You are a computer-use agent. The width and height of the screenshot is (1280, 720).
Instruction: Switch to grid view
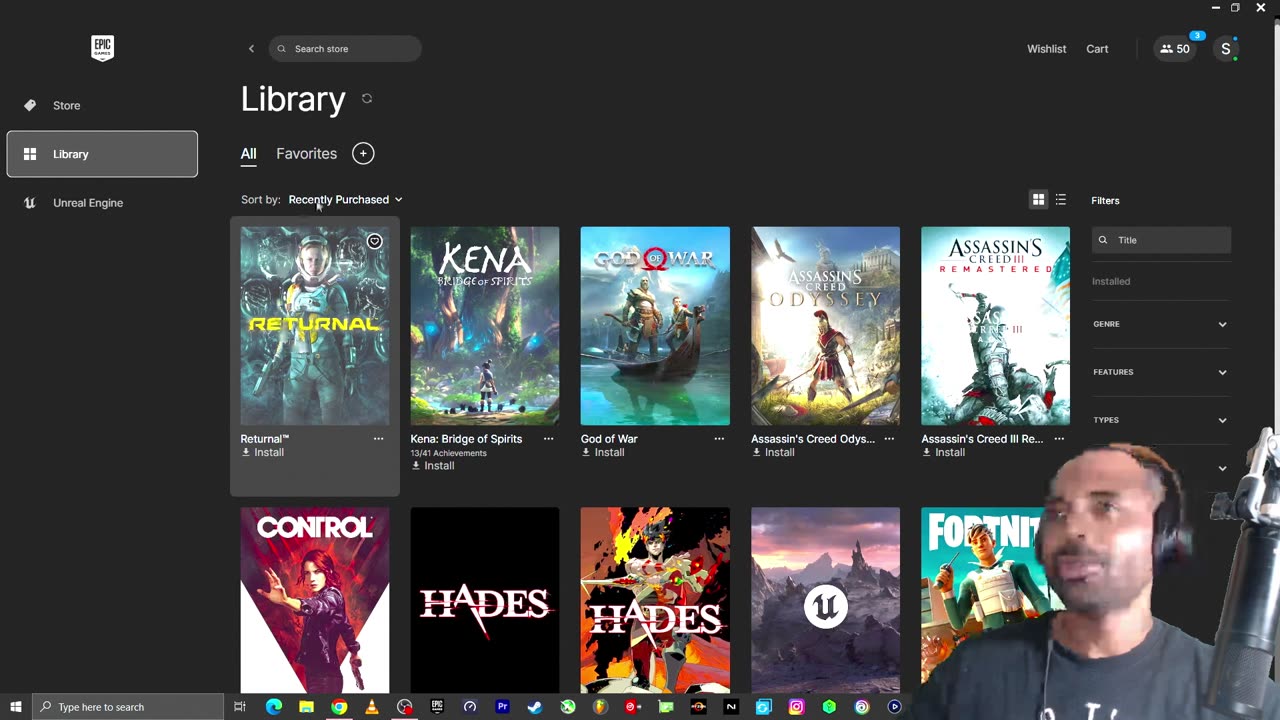(x=1038, y=200)
